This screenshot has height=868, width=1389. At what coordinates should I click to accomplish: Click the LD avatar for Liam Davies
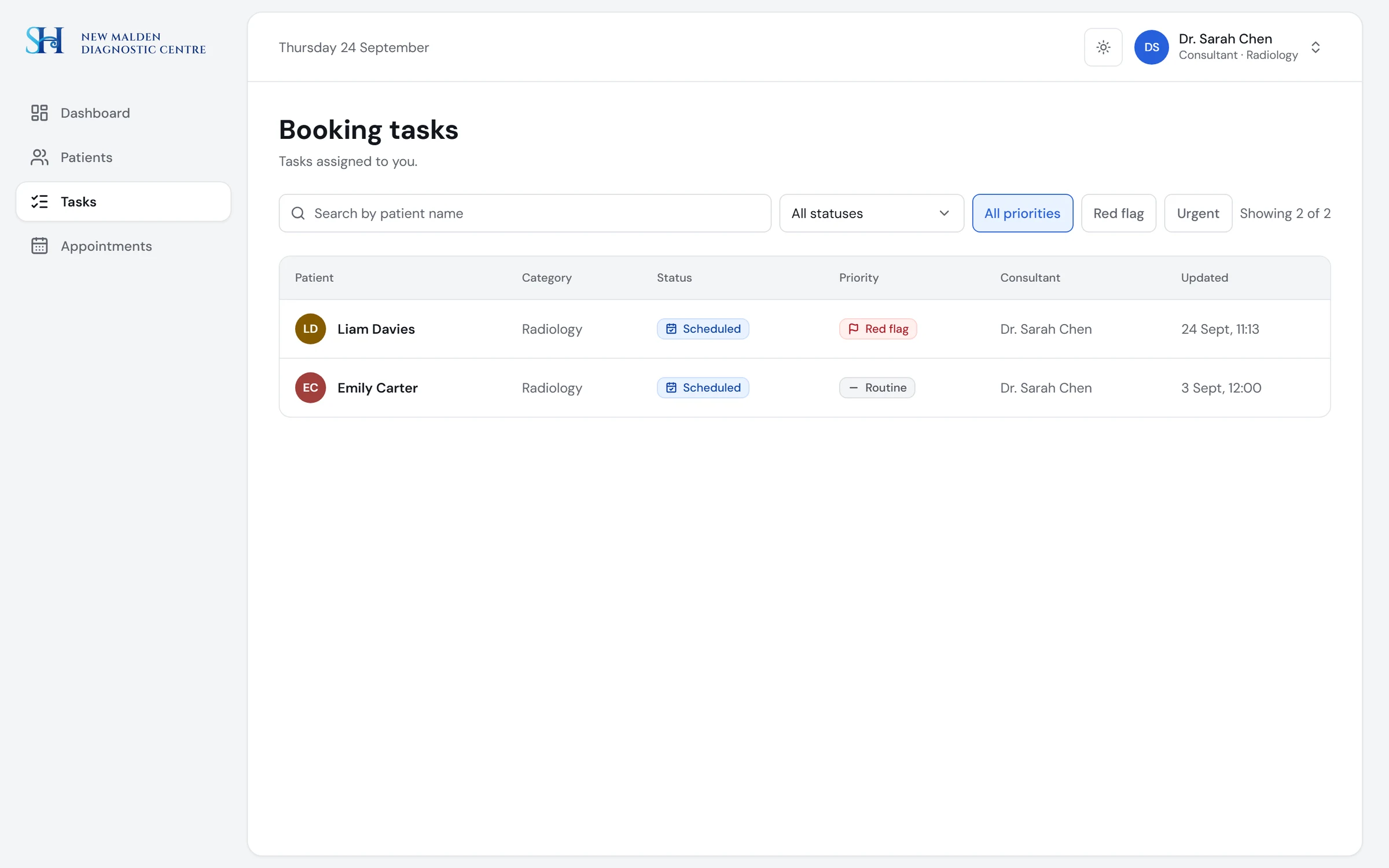[x=310, y=329]
